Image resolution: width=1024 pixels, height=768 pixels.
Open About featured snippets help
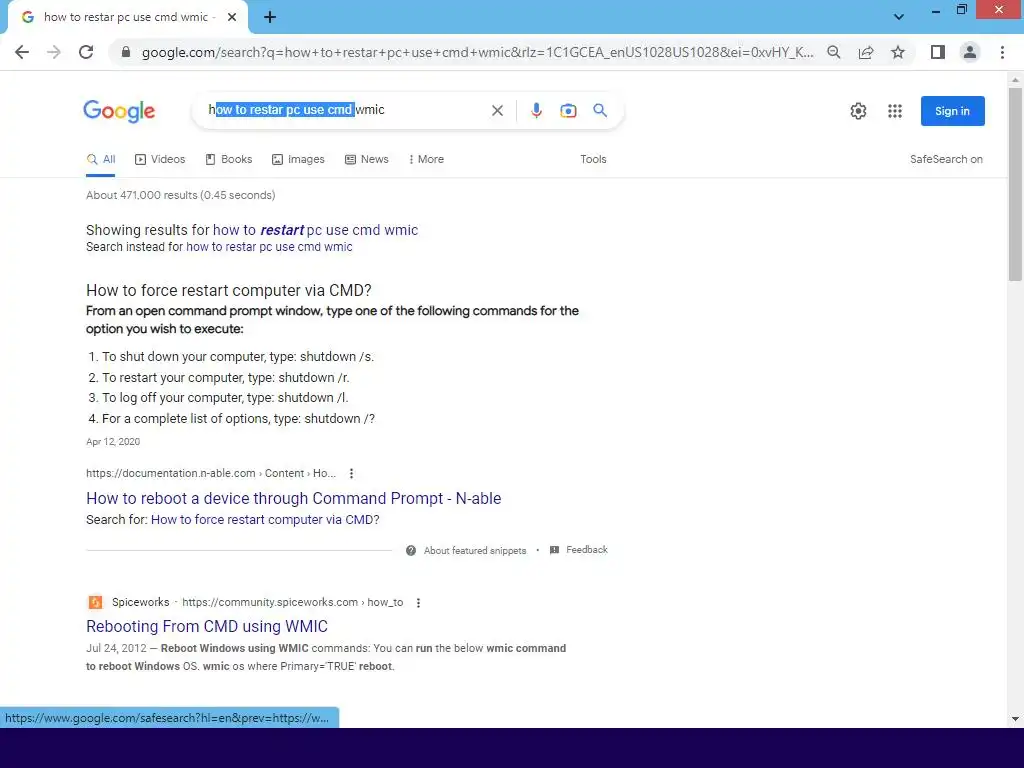point(466,551)
